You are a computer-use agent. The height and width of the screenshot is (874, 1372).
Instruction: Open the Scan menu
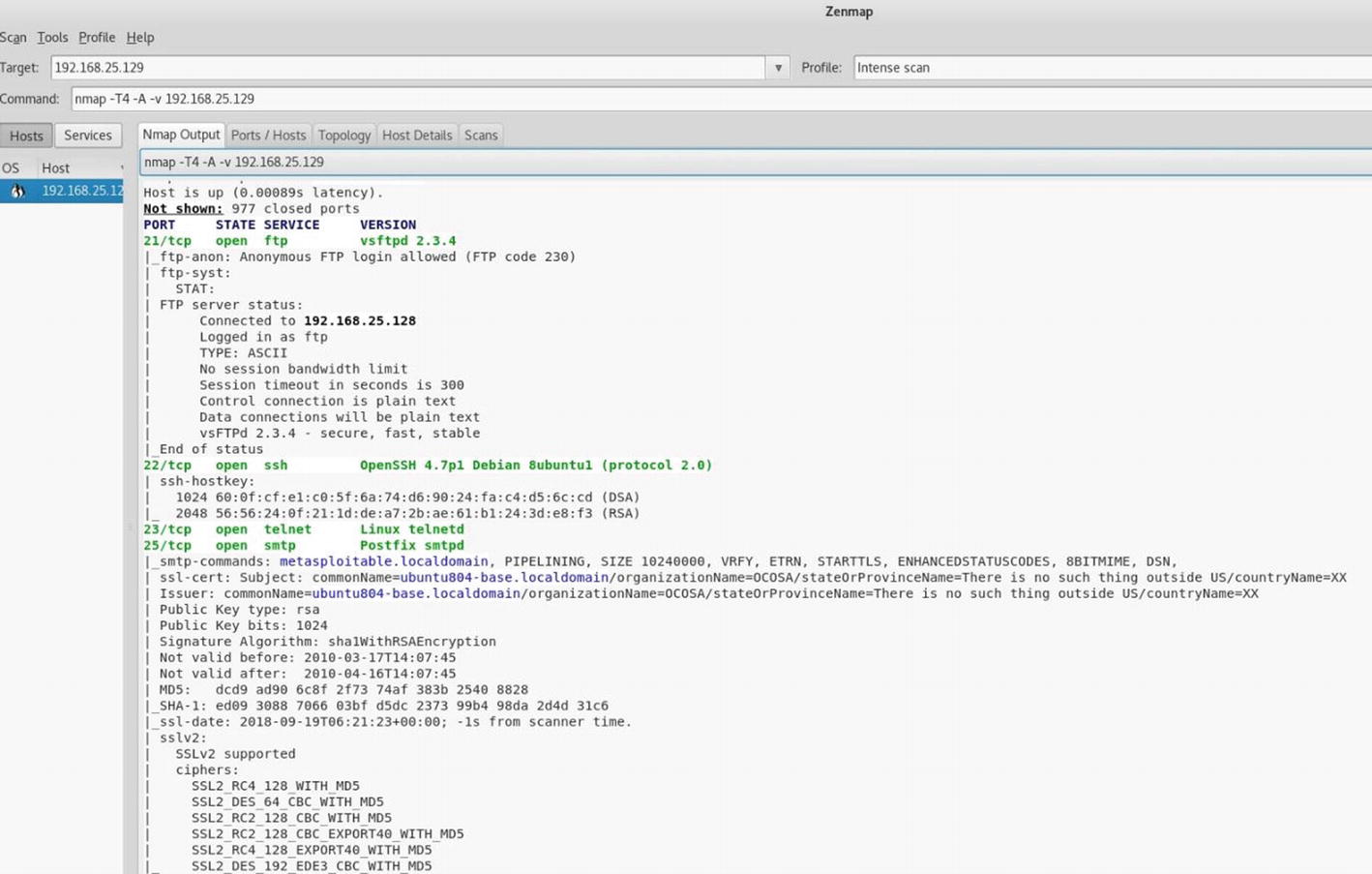[x=13, y=37]
